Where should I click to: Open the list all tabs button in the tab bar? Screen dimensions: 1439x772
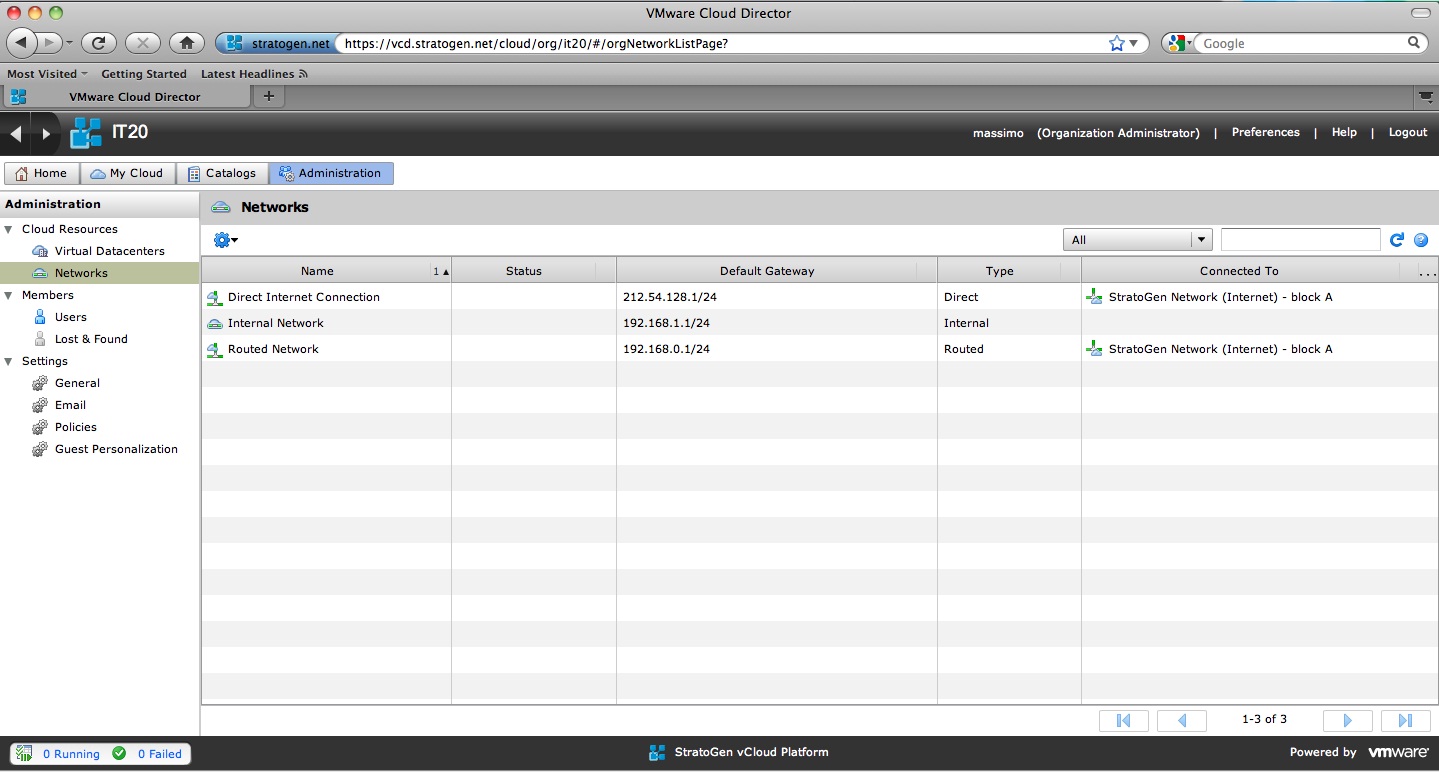click(1426, 96)
